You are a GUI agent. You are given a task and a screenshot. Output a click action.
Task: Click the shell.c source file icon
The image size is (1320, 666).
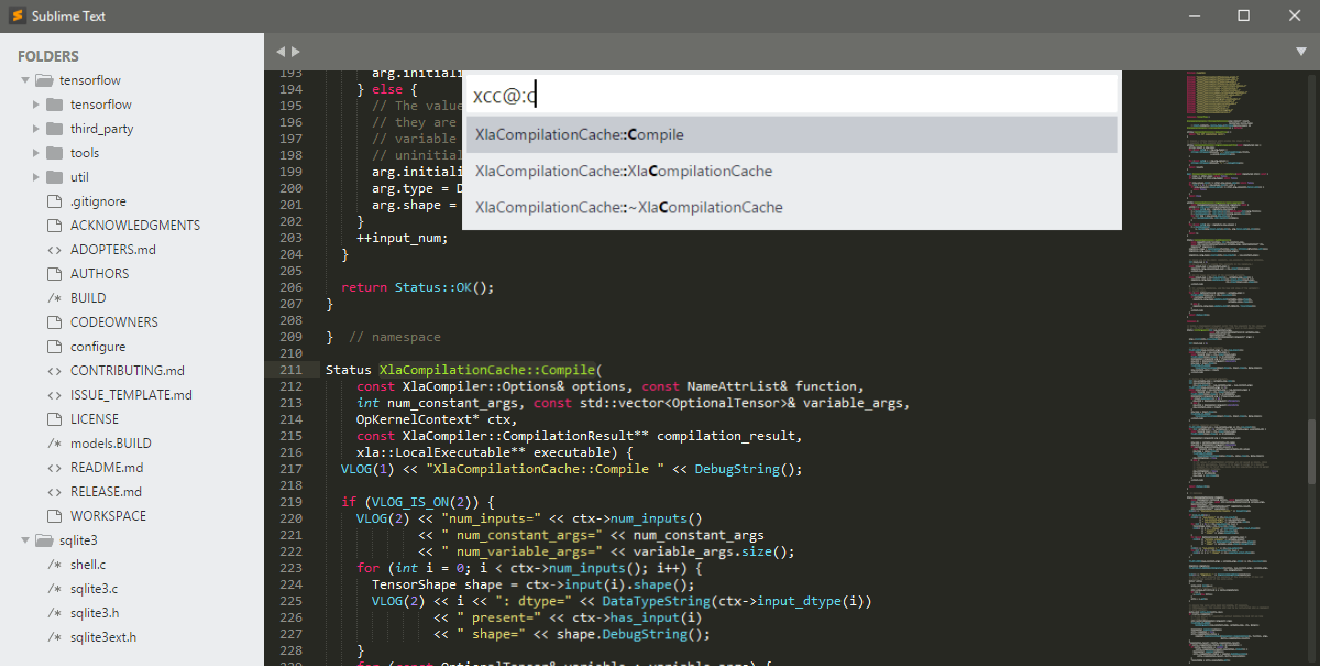(55, 564)
